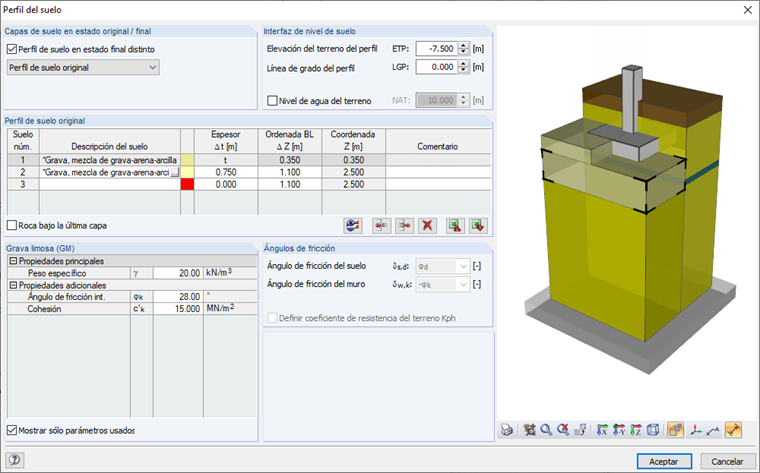Click row number 1 in soil table
The width and height of the screenshot is (760, 473).
point(23,160)
